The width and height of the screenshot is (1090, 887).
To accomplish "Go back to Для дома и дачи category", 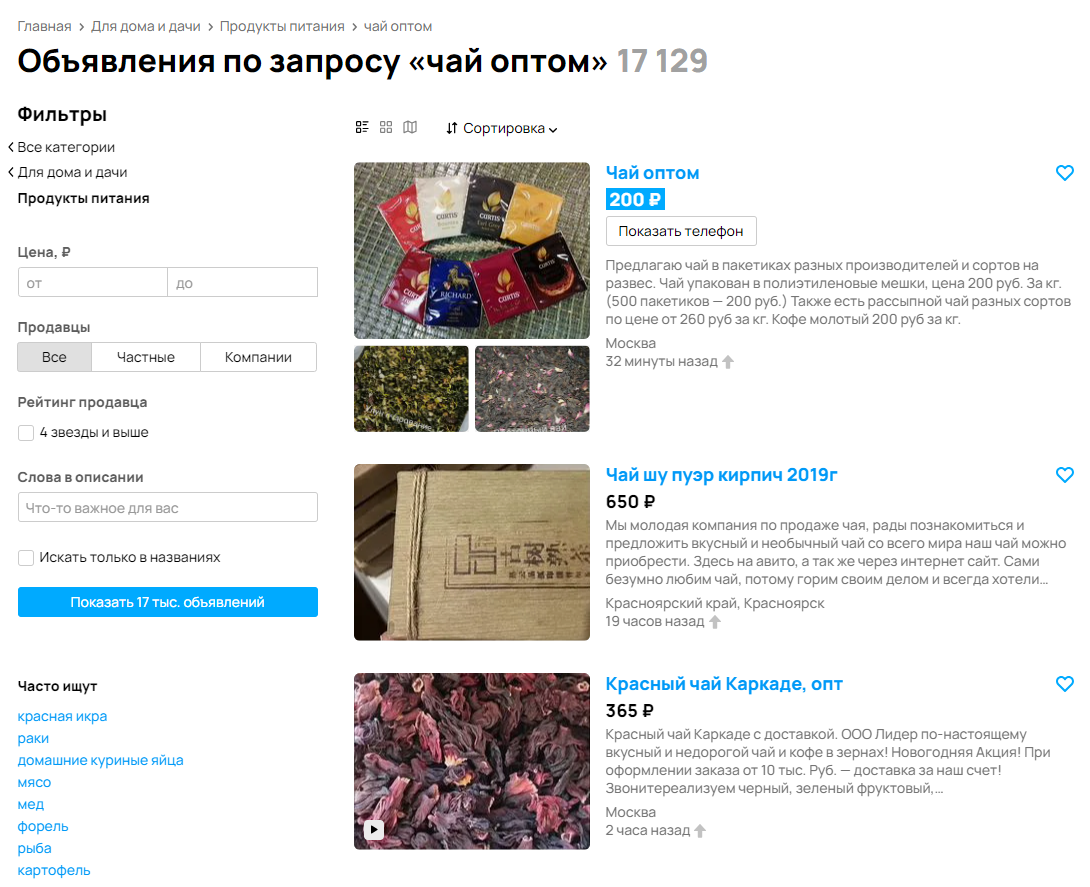I will 67,172.
